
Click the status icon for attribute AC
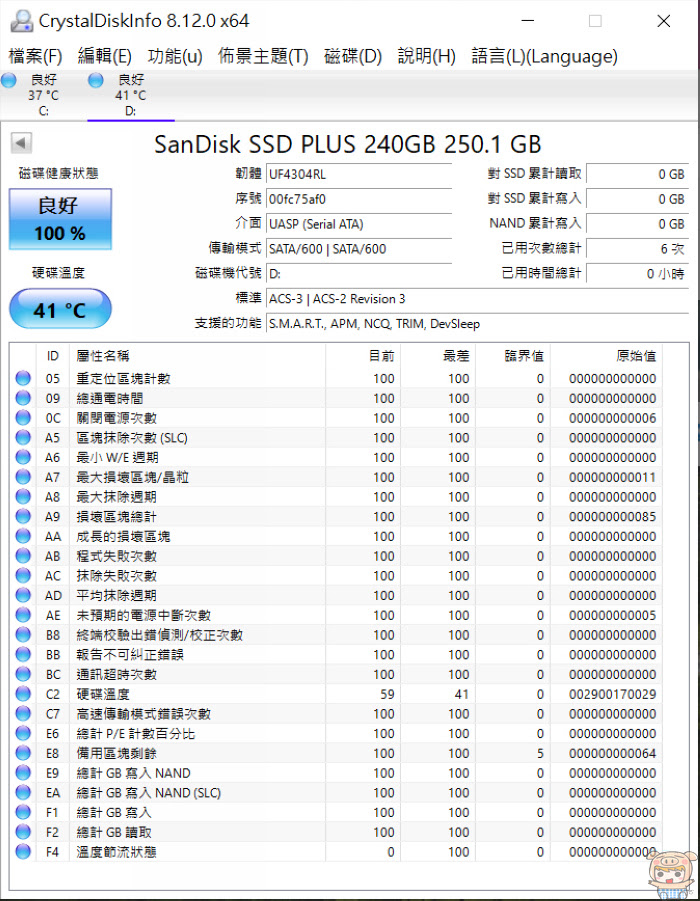[23, 575]
